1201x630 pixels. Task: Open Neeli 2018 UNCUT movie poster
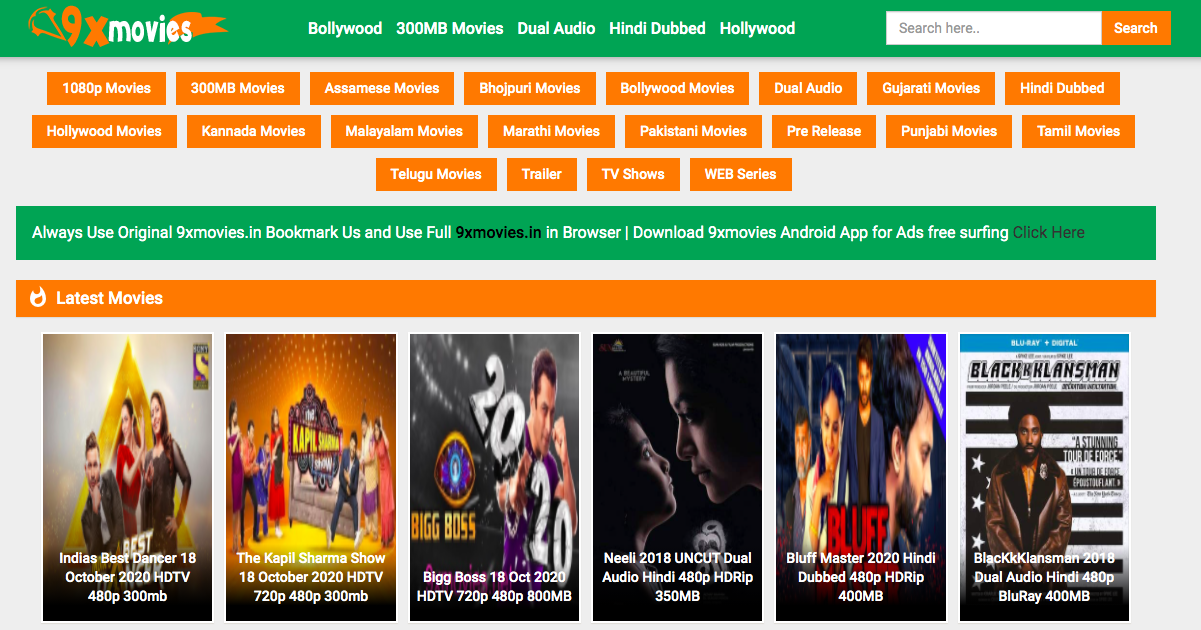coord(677,477)
